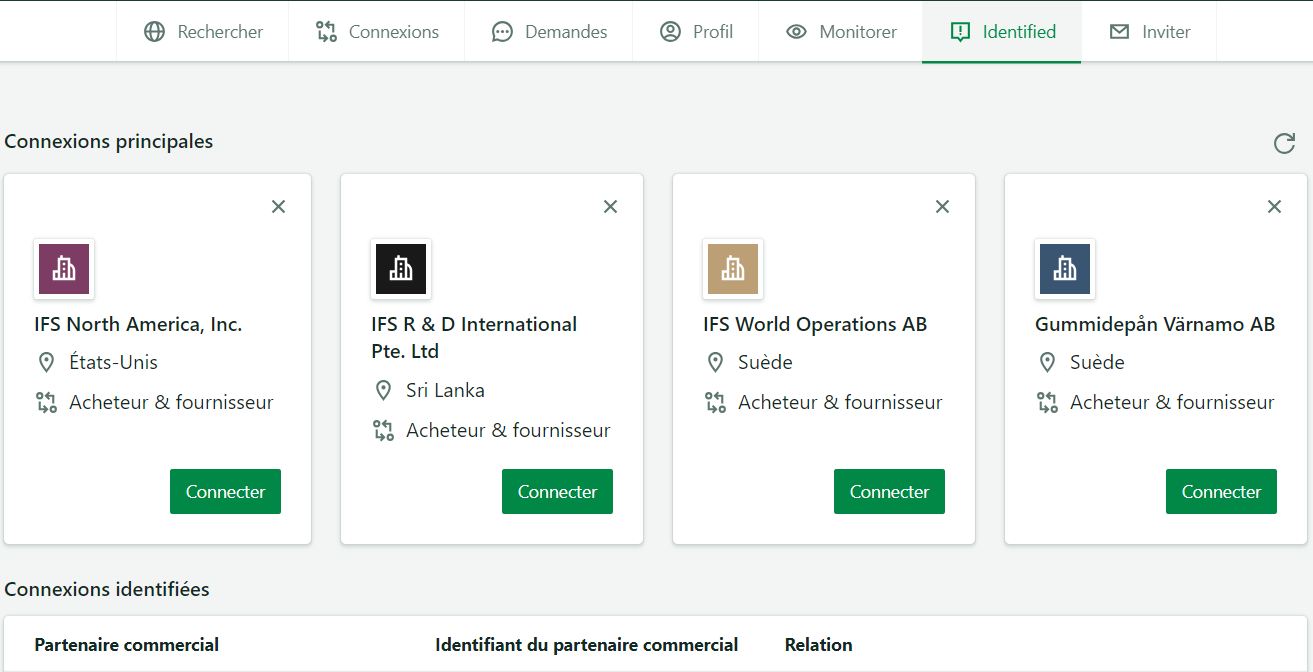Select the Identified tab
This screenshot has width=1313, height=672.
(x=1002, y=32)
